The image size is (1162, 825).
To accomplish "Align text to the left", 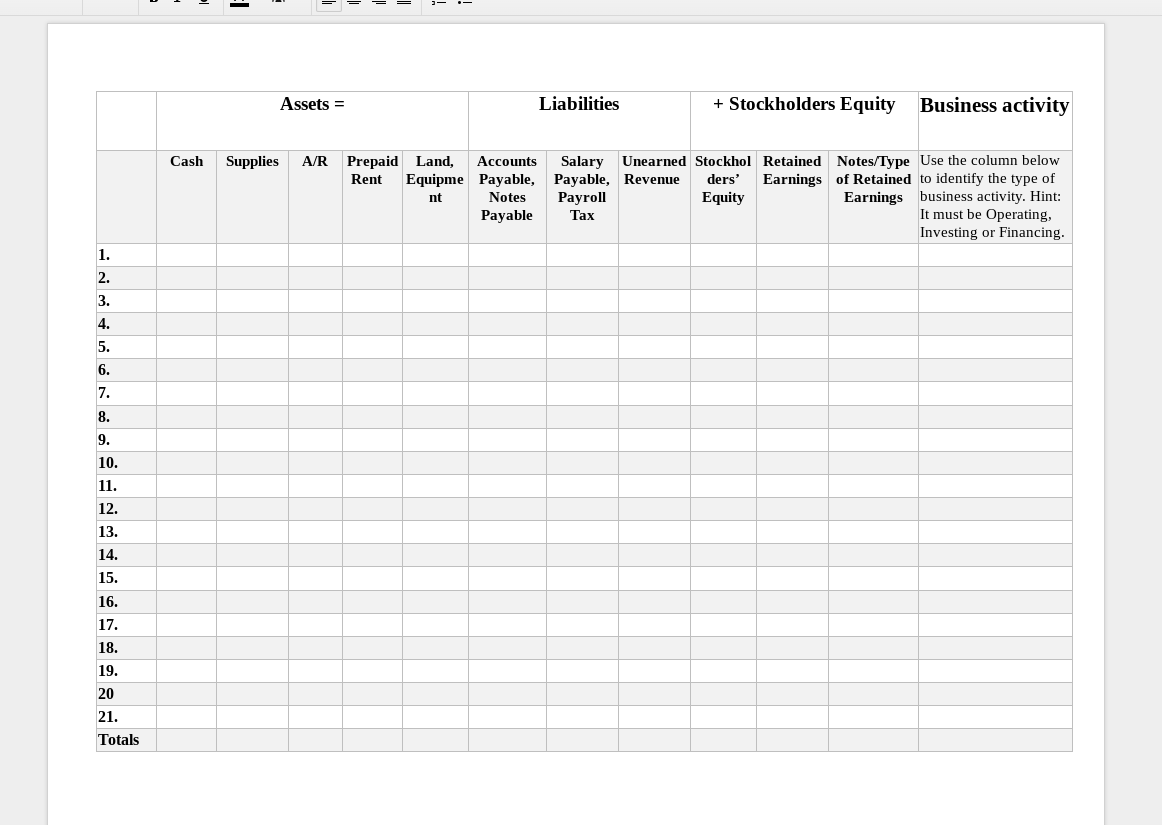I will click(x=329, y=3).
